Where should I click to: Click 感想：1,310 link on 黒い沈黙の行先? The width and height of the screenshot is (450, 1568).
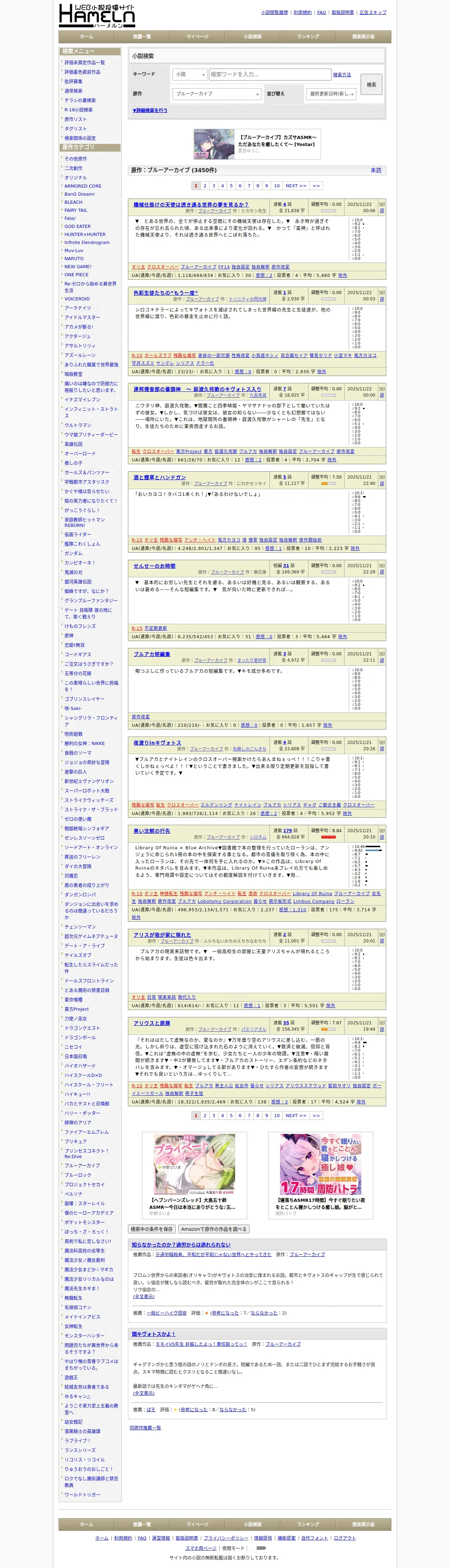pos(293,910)
